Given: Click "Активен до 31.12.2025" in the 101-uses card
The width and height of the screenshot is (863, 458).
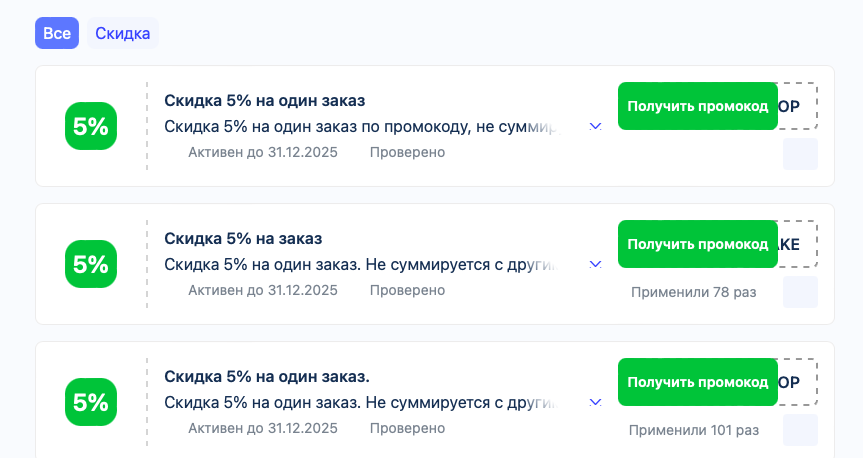Looking at the screenshot, I should 263,428.
